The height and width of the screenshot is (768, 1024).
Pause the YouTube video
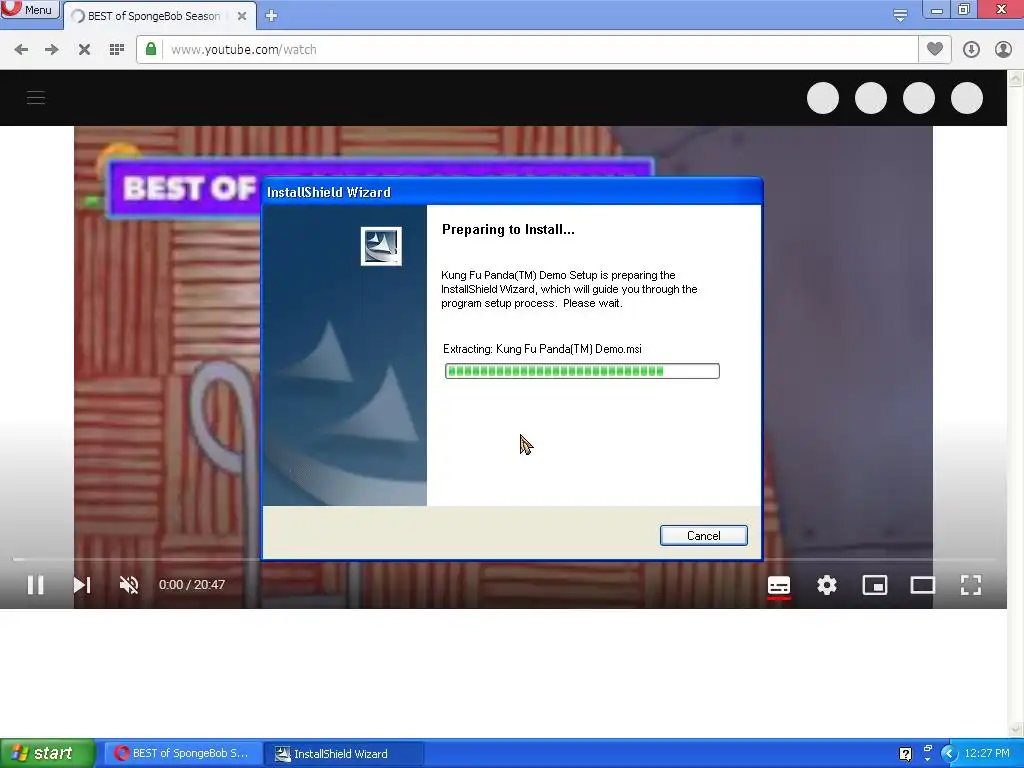tap(36, 584)
